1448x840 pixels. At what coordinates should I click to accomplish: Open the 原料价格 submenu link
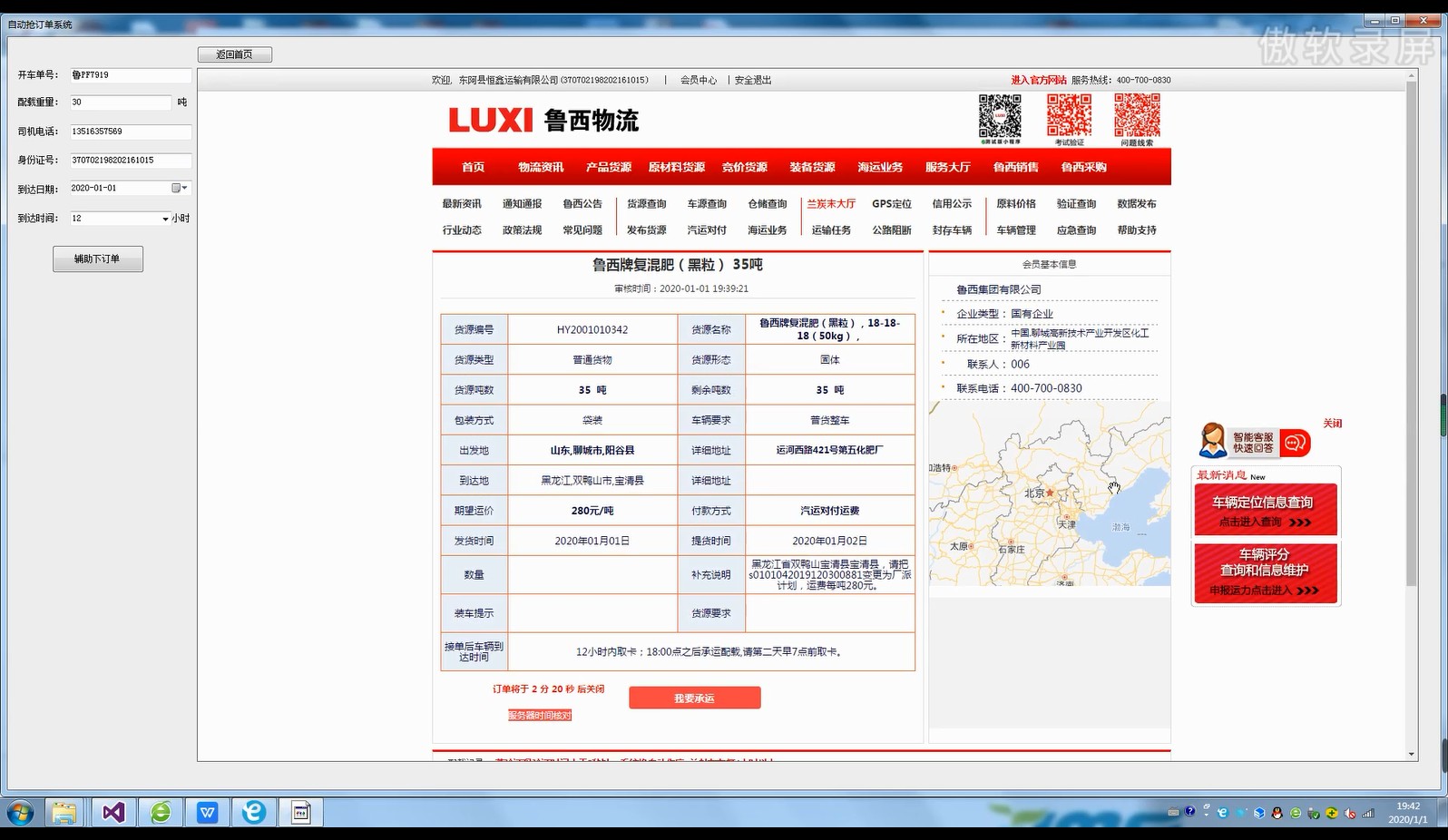tap(1016, 204)
